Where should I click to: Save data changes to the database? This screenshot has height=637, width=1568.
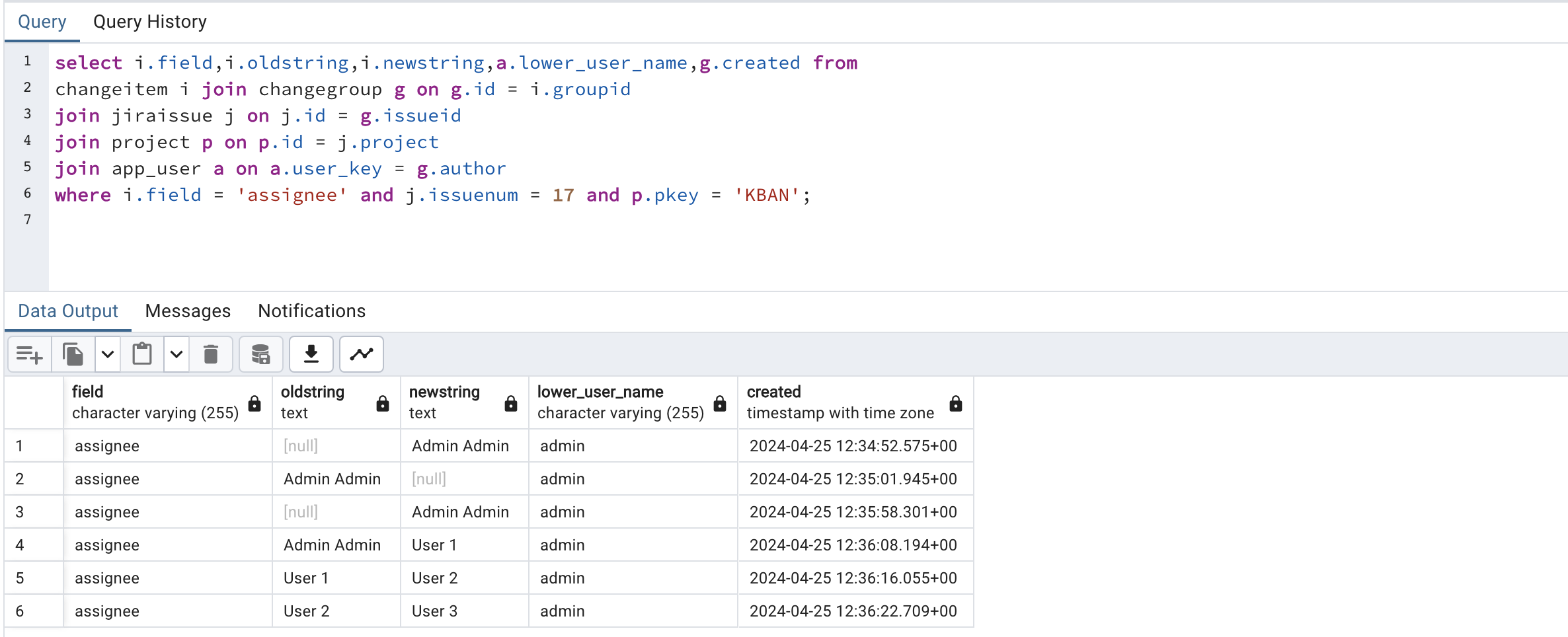(x=260, y=354)
